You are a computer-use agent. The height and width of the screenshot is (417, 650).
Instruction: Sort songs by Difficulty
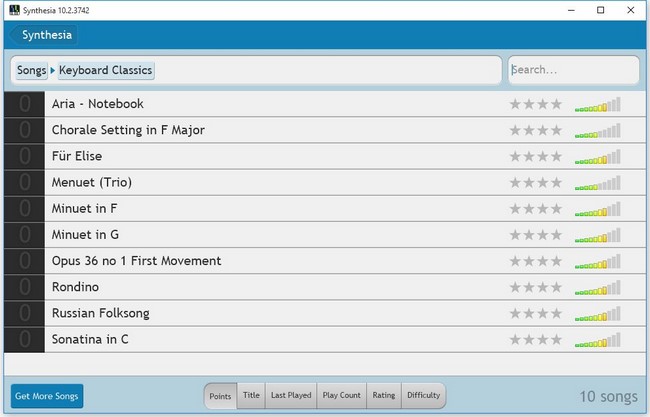[x=424, y=395]
